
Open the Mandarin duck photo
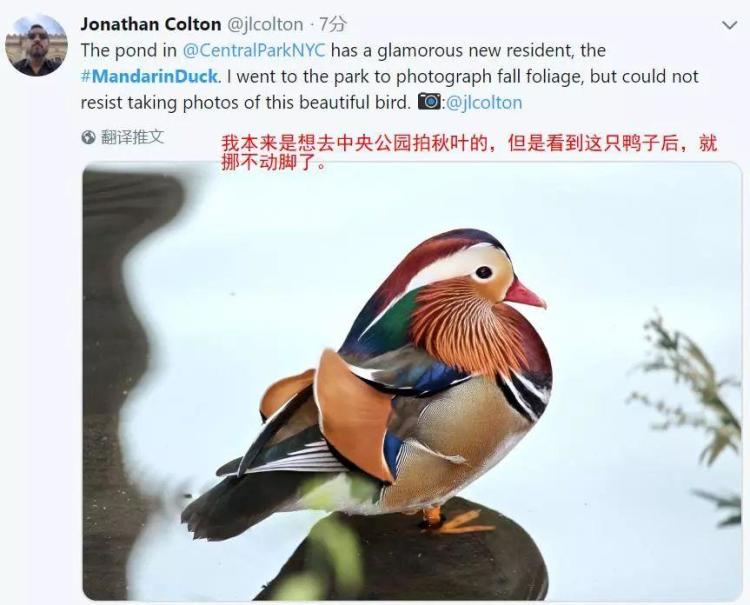(412, 381)
